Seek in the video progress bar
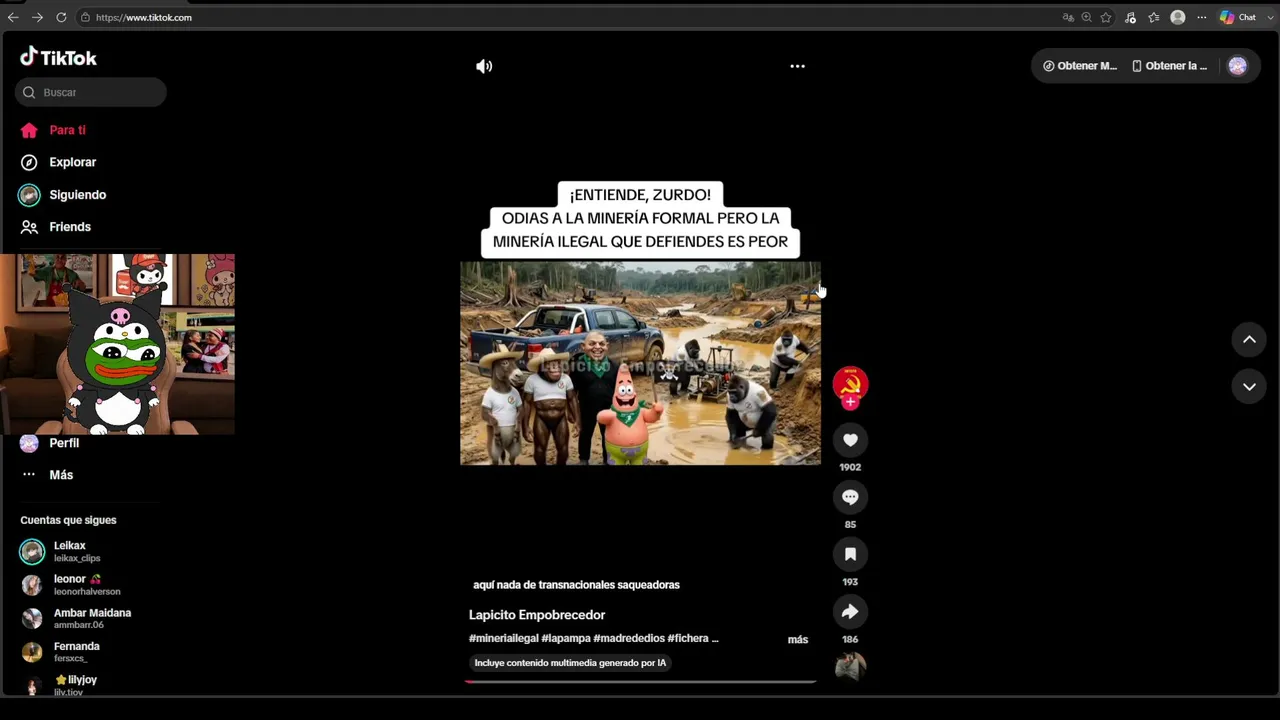The width and height of the screenshot is (1280, 720). click(640, 682)
